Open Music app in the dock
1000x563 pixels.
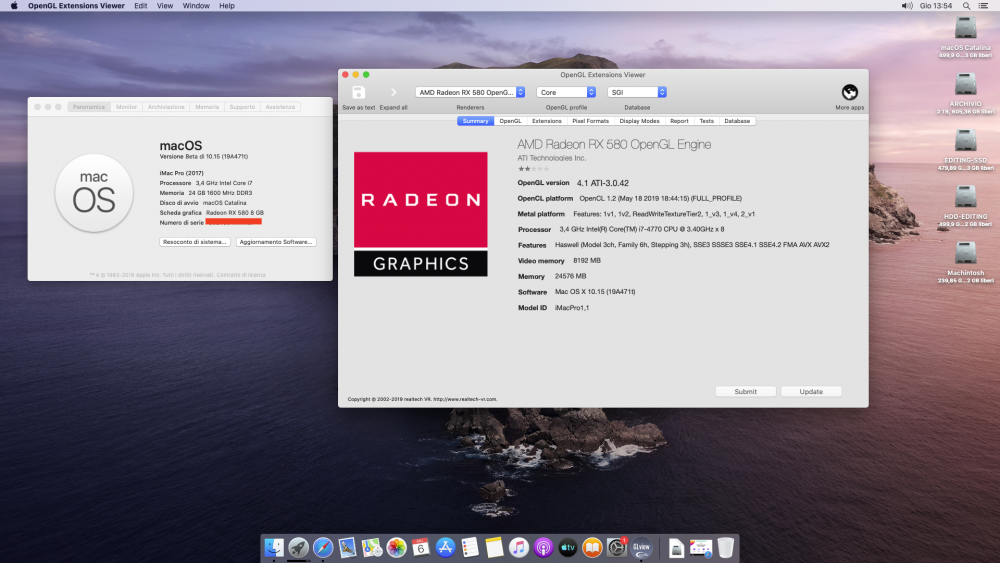(518, 547)
